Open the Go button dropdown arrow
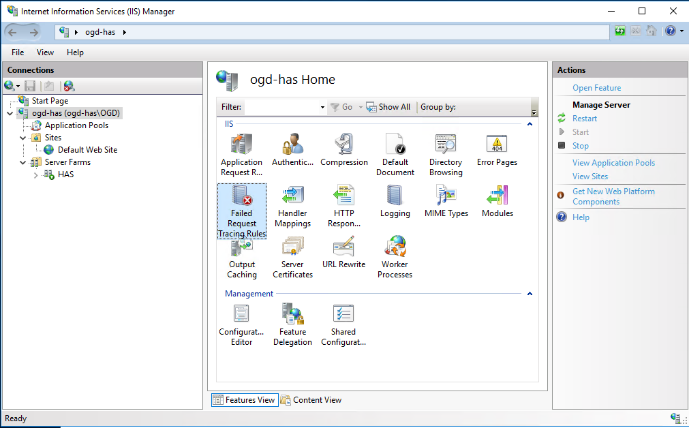 [361, 107]
